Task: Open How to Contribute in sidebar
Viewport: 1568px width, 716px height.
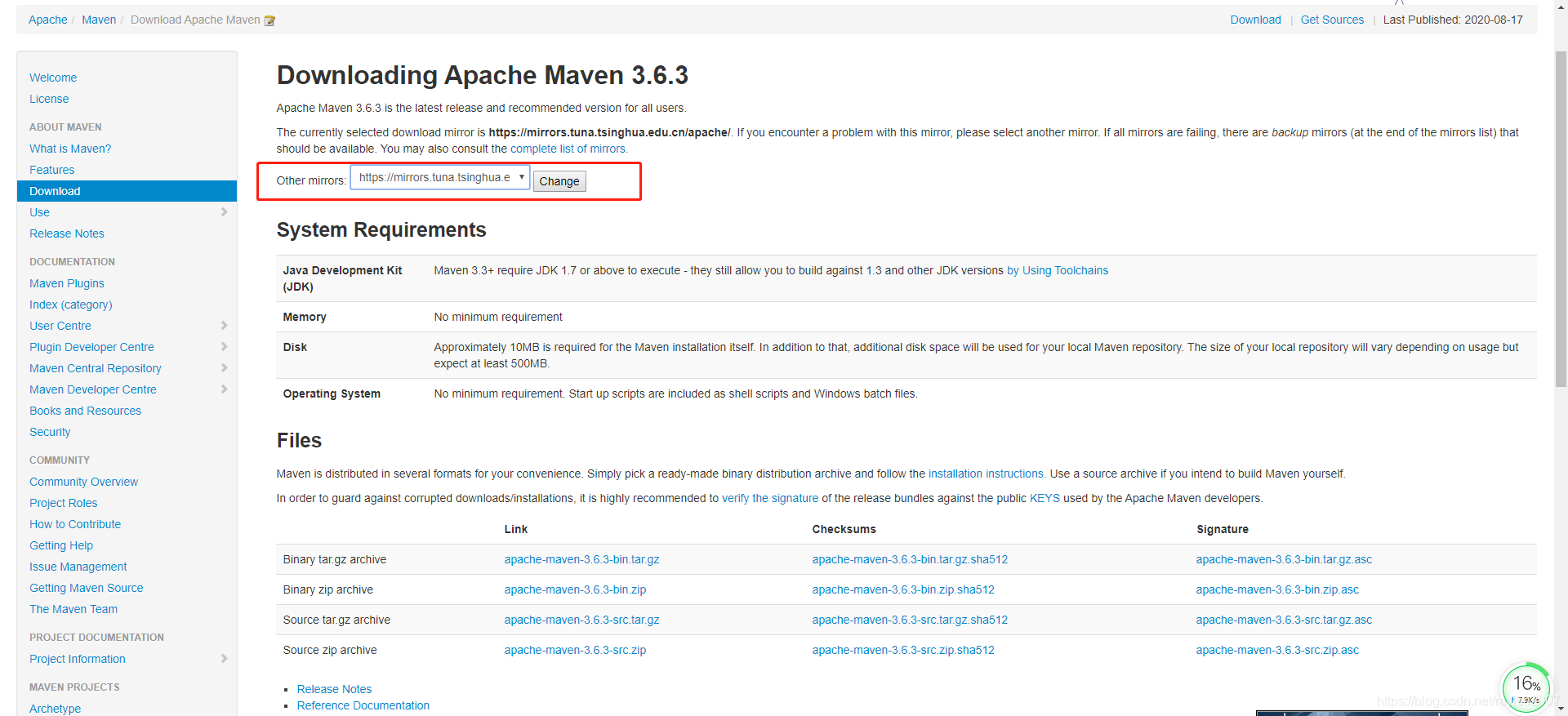Action: coord(75,524)
